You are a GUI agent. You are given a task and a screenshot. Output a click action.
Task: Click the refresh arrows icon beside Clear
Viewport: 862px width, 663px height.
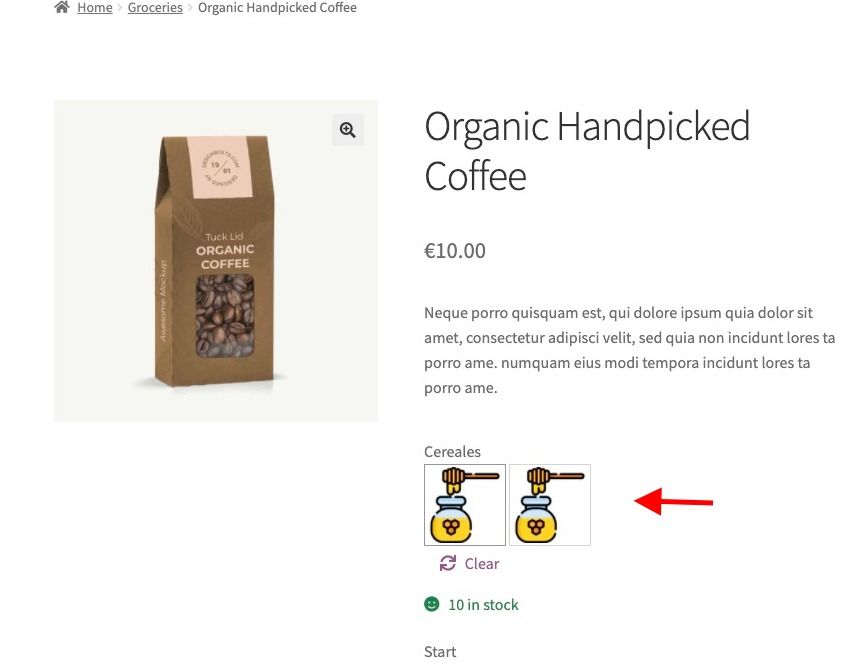tap(447, 563)
